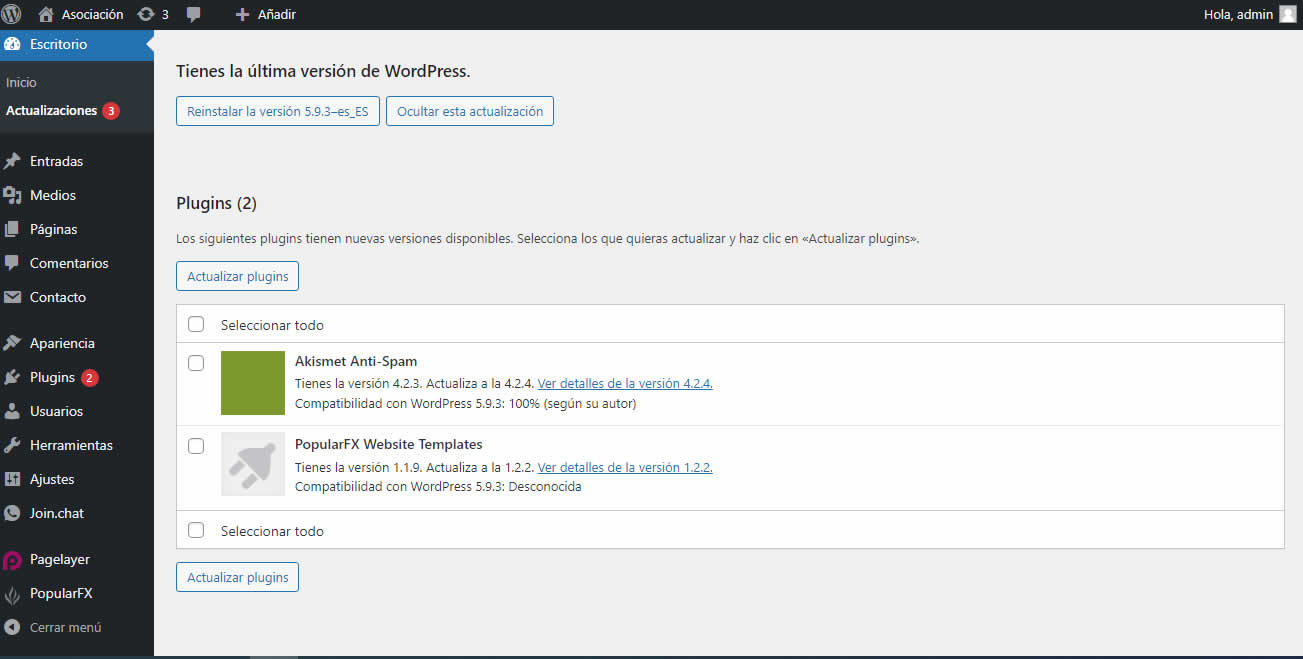Click Reinstalar la versión 5.9.3–es_ES button
Screen dimensions: 1303x659
277,111
